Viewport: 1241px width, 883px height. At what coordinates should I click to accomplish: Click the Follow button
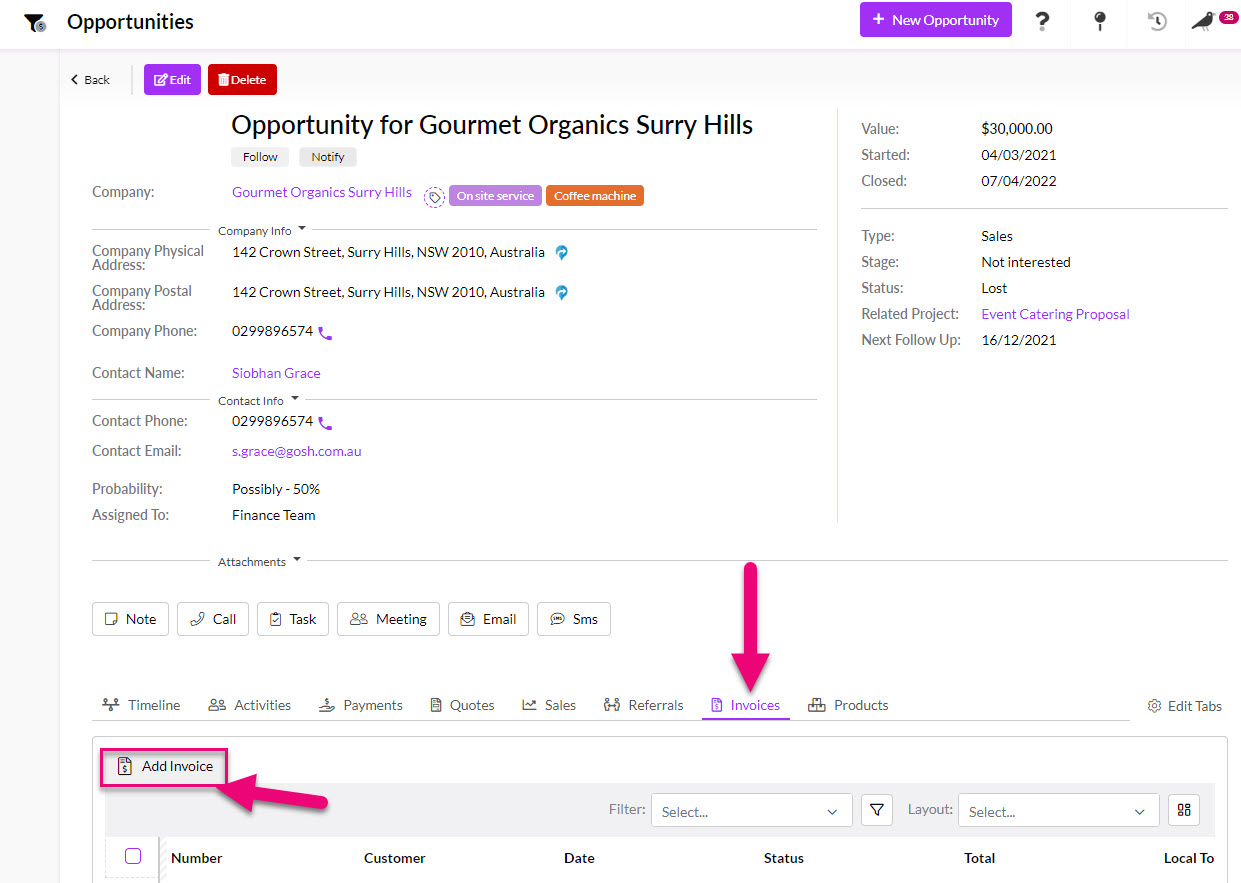[260, 157]
